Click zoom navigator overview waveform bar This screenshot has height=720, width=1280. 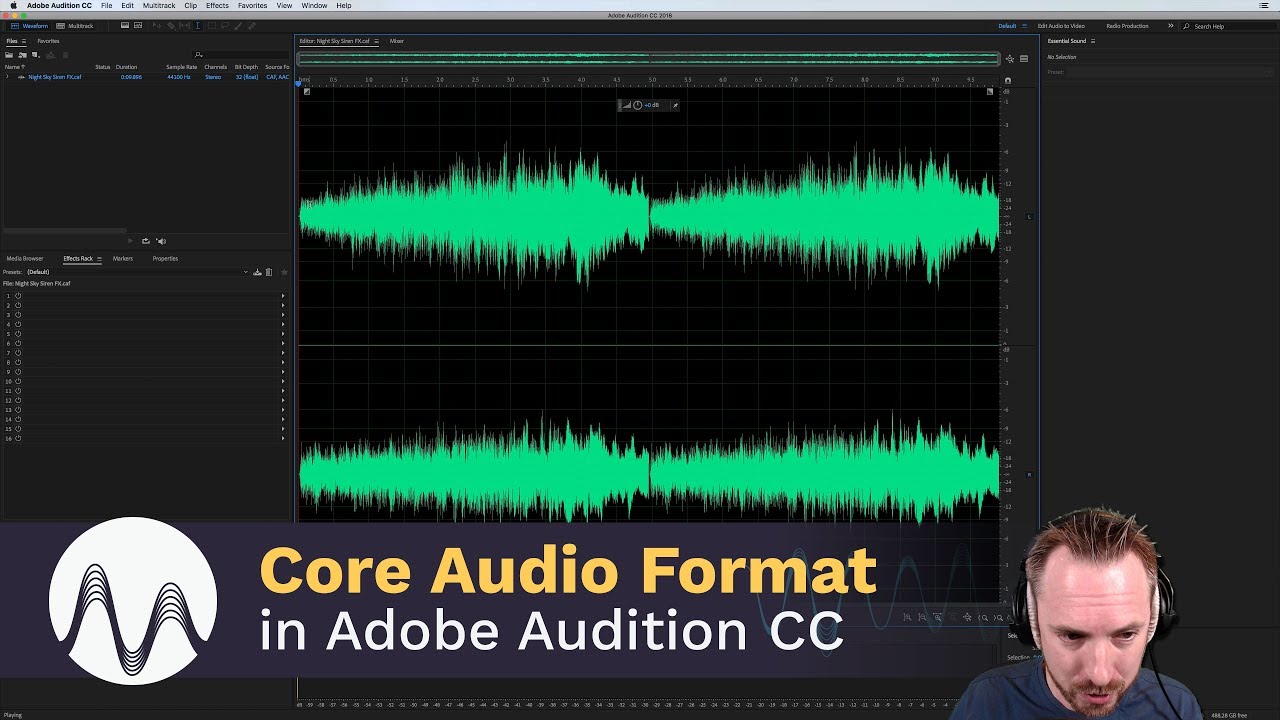click(x=648, y=59)
